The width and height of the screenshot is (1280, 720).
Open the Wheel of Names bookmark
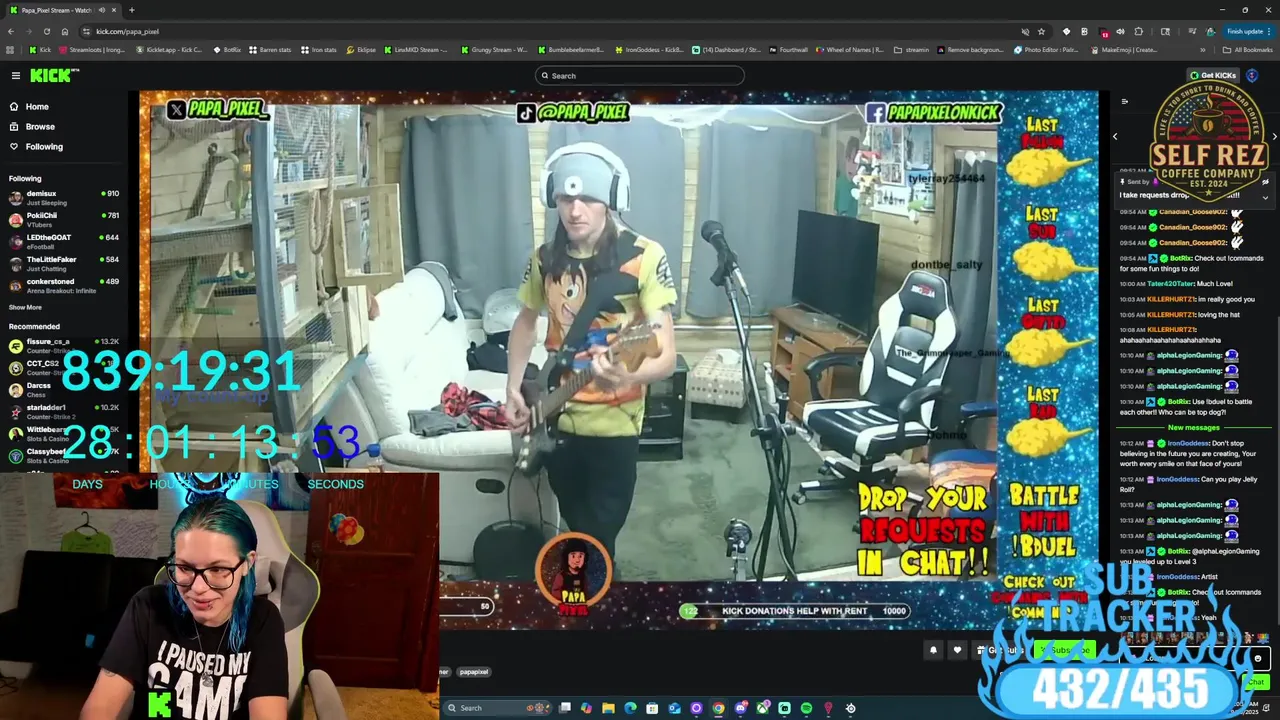(850, 49)
